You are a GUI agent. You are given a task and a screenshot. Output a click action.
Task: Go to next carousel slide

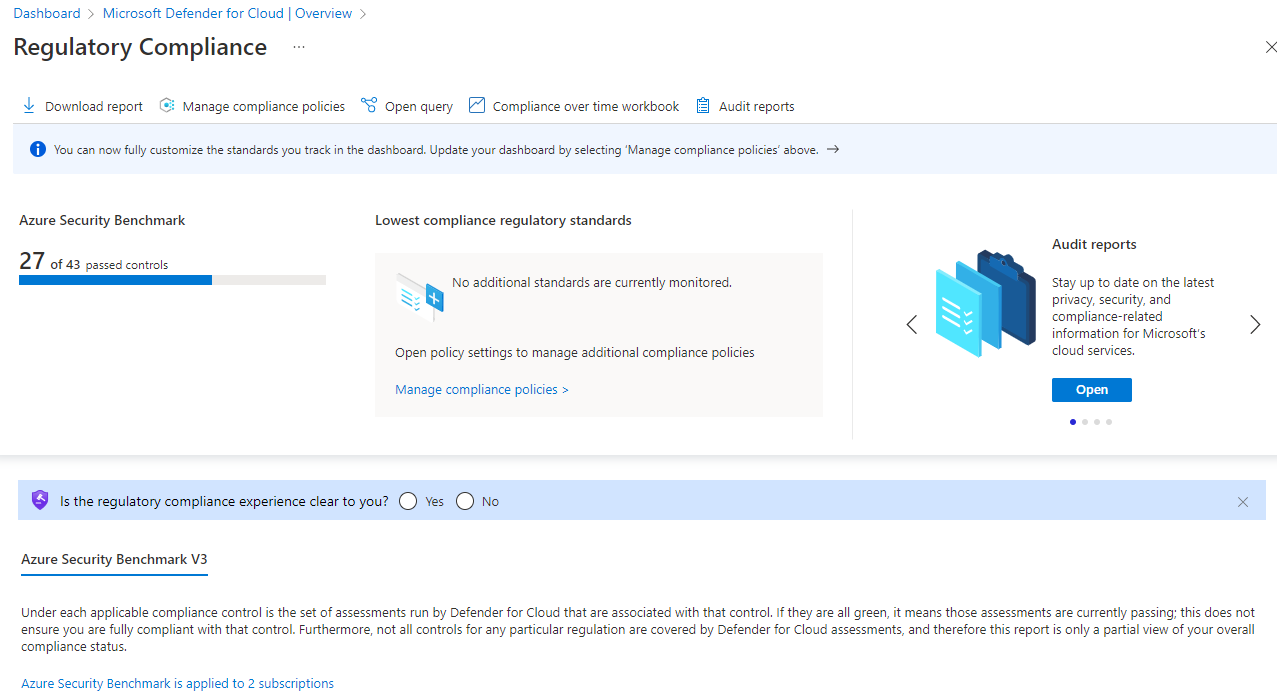pyautogui.click(x=1255, y=325)
